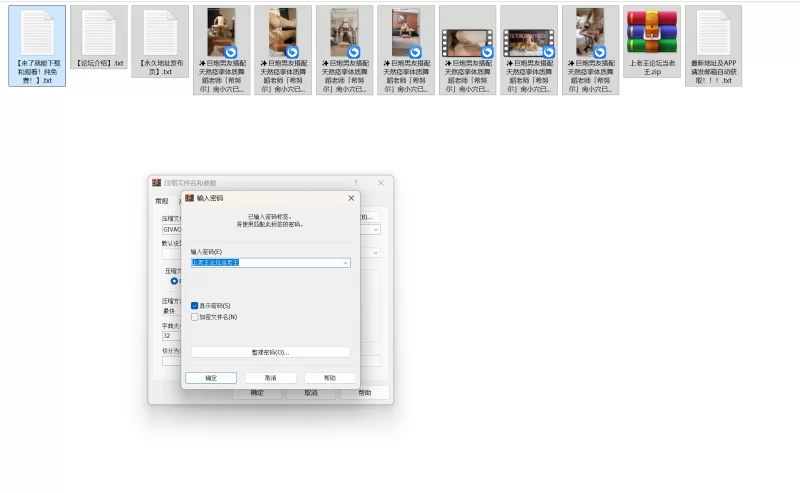Open the 最快 compression method dropdown
The image size is (800, 493).
[171, 311]
